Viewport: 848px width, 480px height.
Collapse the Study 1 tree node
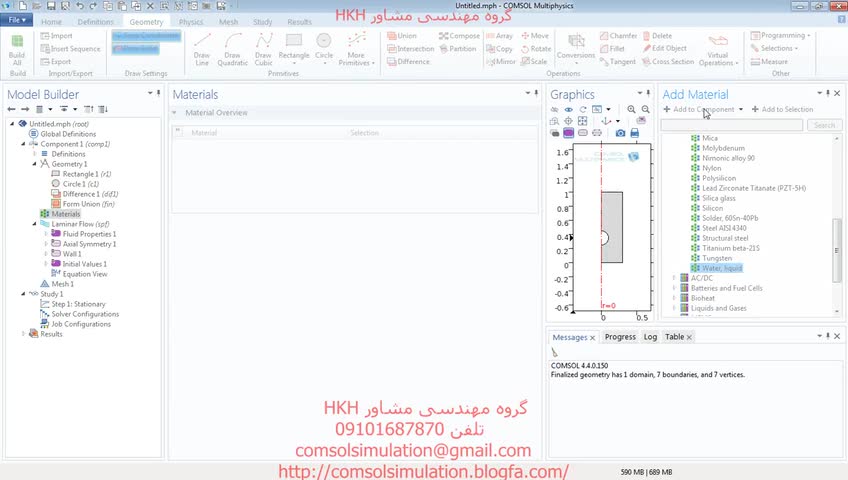point(23,294)
